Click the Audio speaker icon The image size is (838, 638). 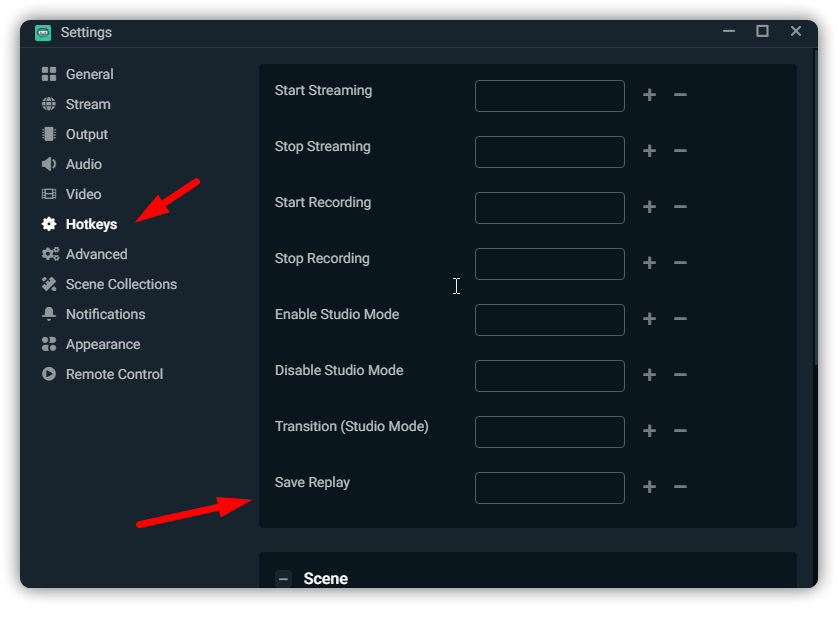[x=48, y=164]
